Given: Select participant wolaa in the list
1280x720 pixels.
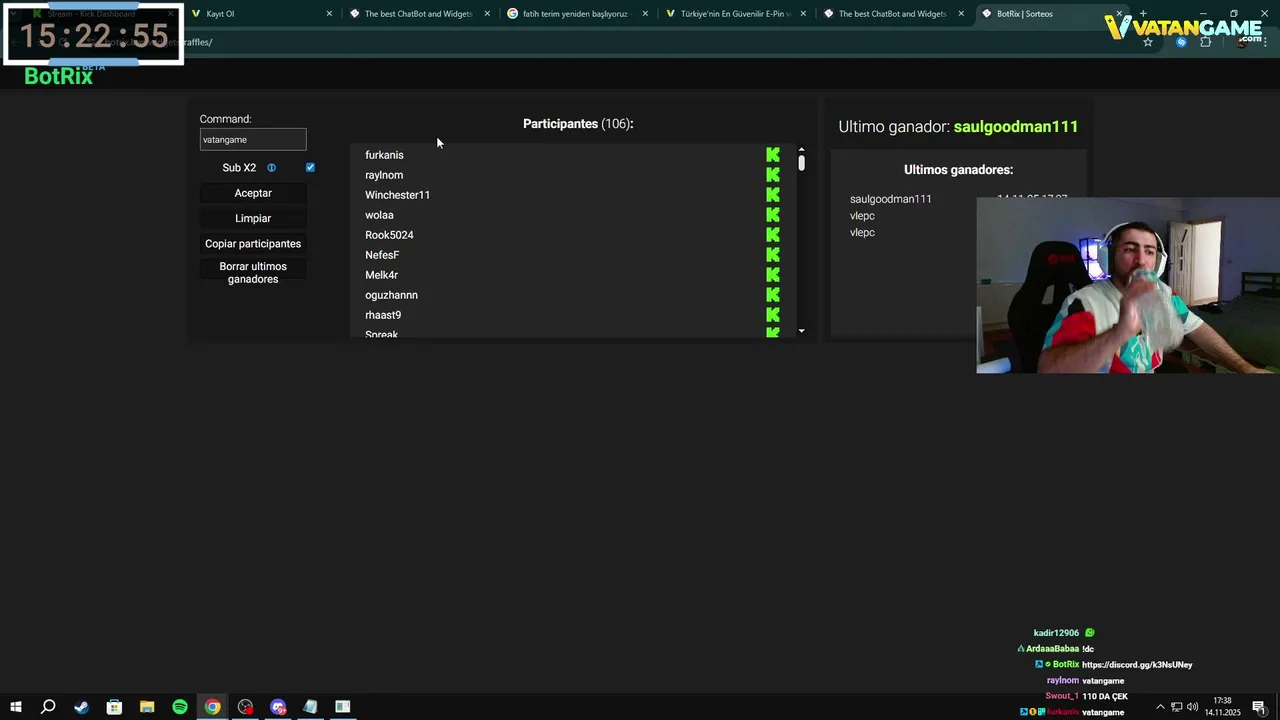Looking at the screenshot, I should pos(379,215).
